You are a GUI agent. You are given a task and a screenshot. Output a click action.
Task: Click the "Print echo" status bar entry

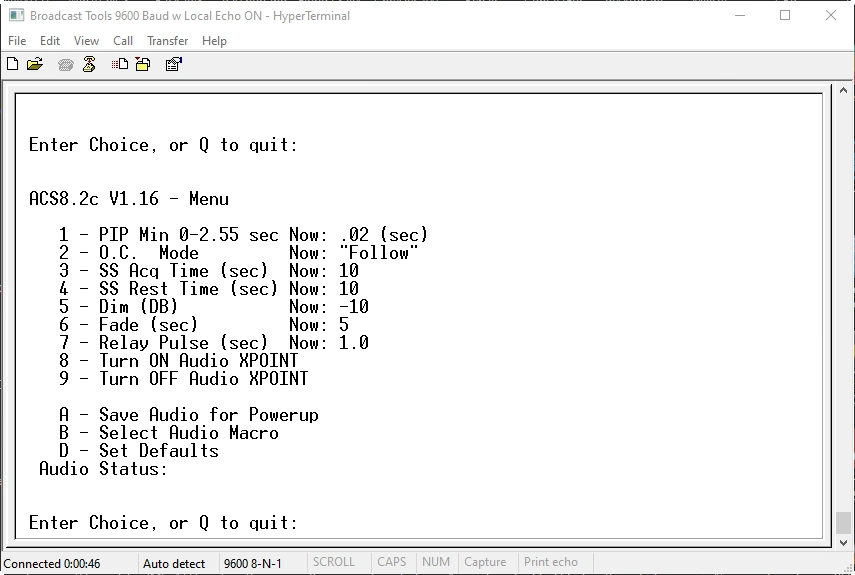point(551,562)
